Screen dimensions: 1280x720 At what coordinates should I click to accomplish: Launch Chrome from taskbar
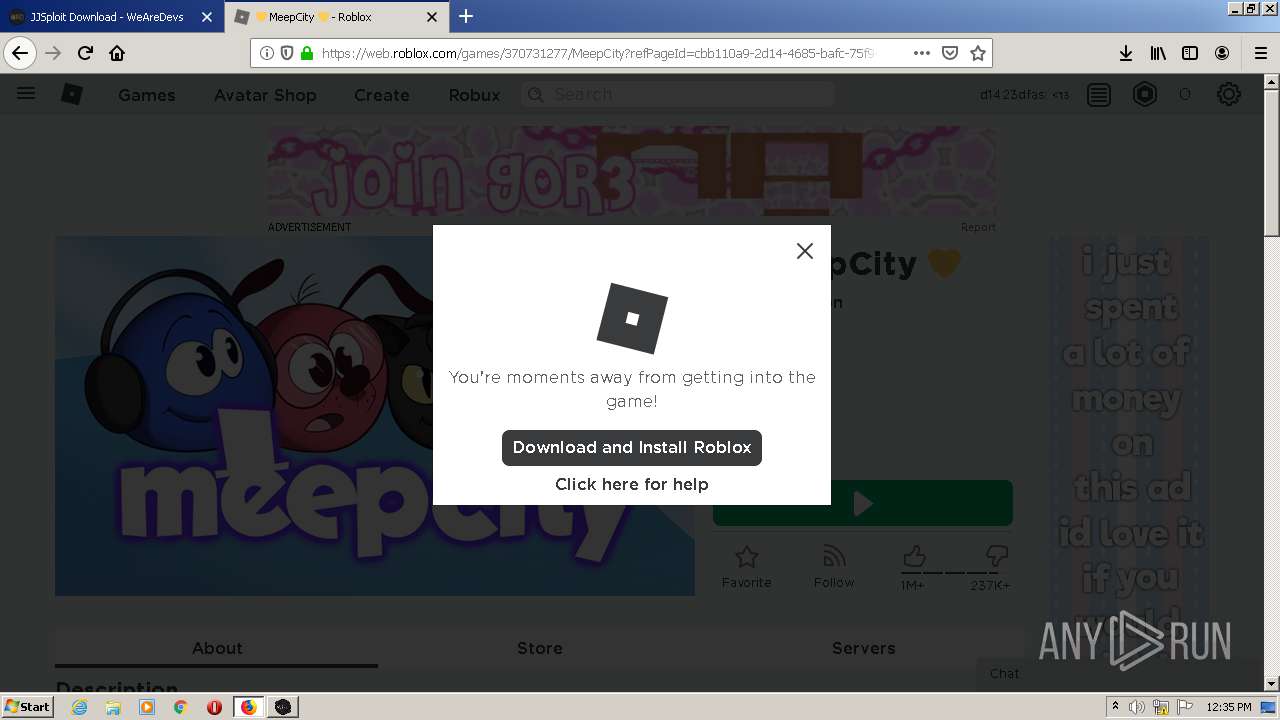tap(180, 707)
